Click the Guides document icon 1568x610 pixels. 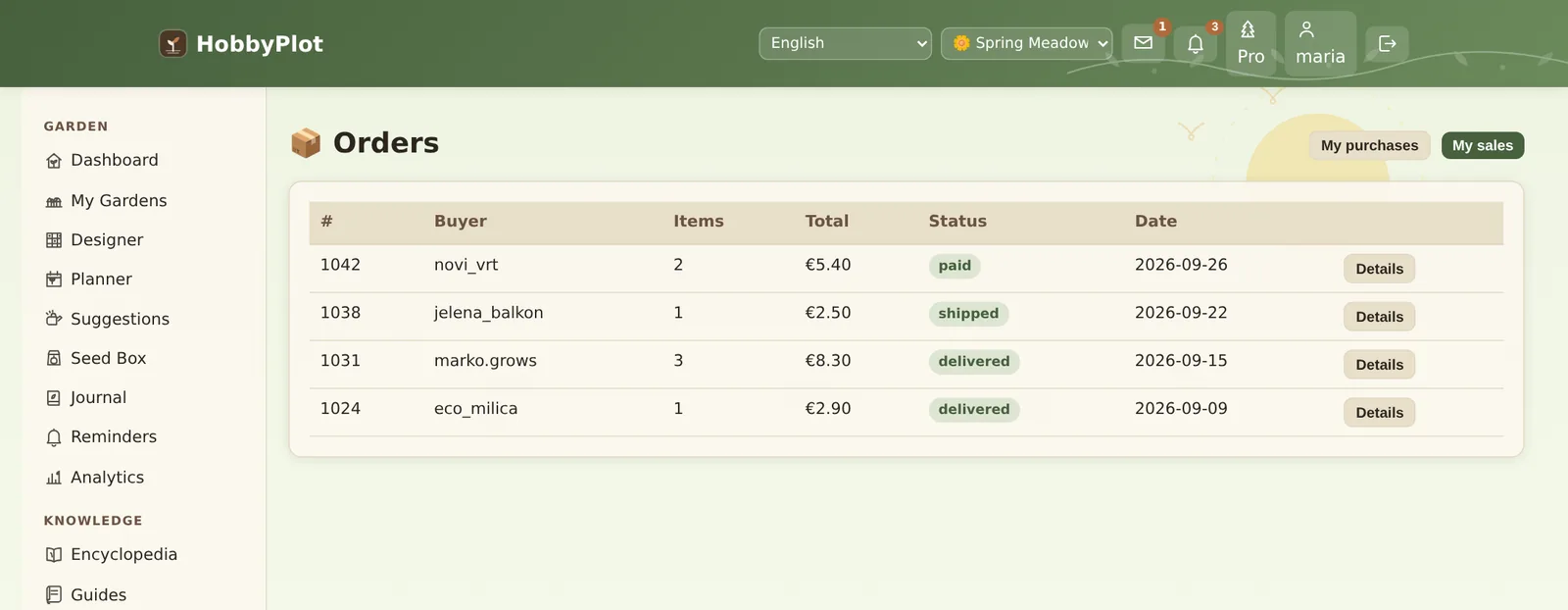click(x=54, y=594)
